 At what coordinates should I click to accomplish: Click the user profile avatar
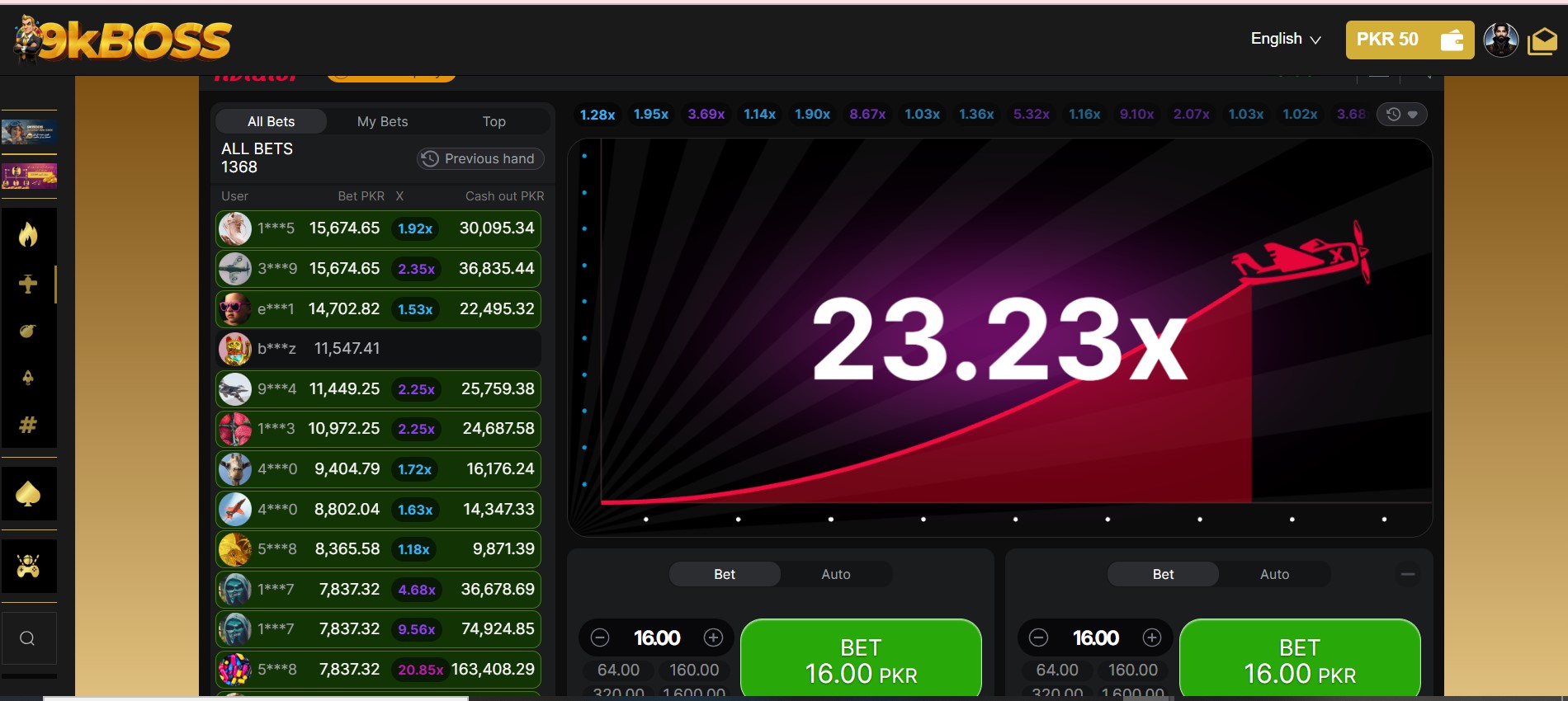point(1500,40)
